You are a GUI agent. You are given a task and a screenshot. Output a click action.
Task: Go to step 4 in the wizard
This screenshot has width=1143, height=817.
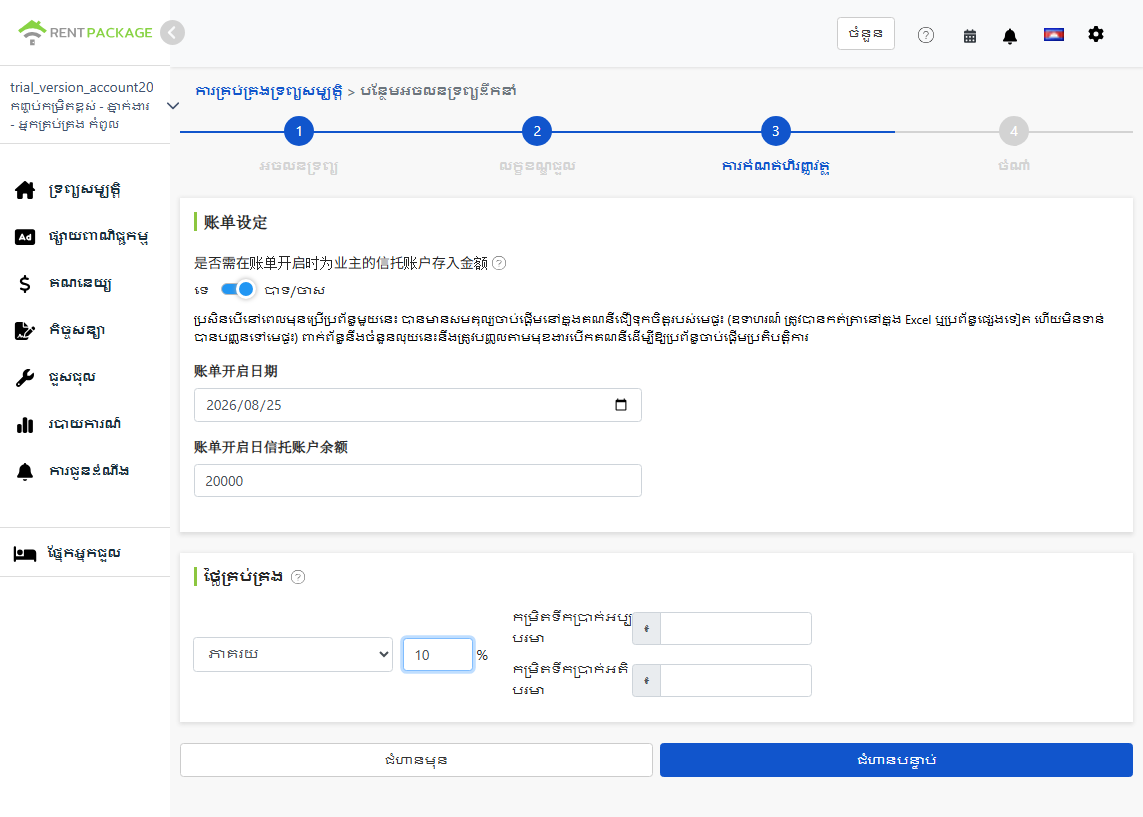(1014, 131)
